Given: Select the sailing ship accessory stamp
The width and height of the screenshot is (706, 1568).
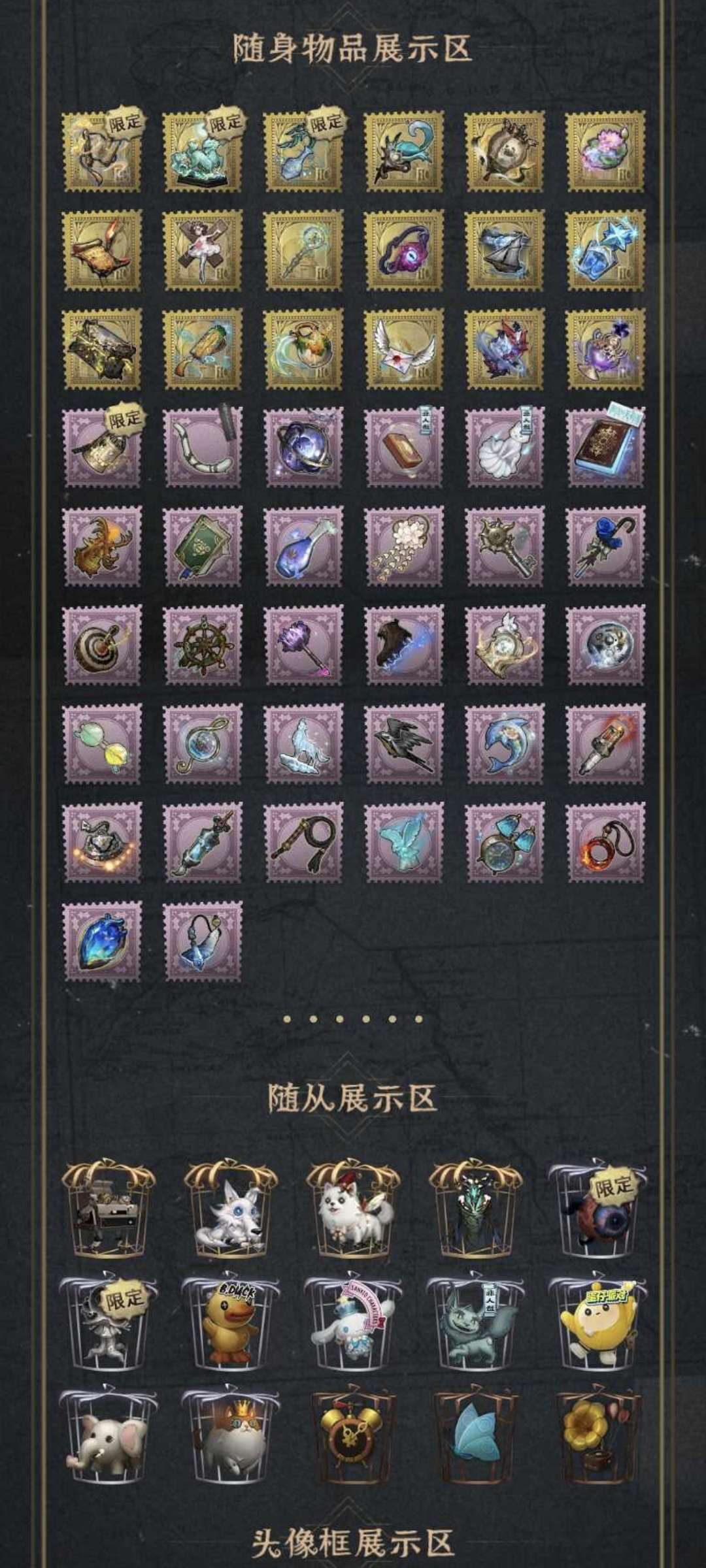Looking at the screenshot, I should (x=504, y=251).
